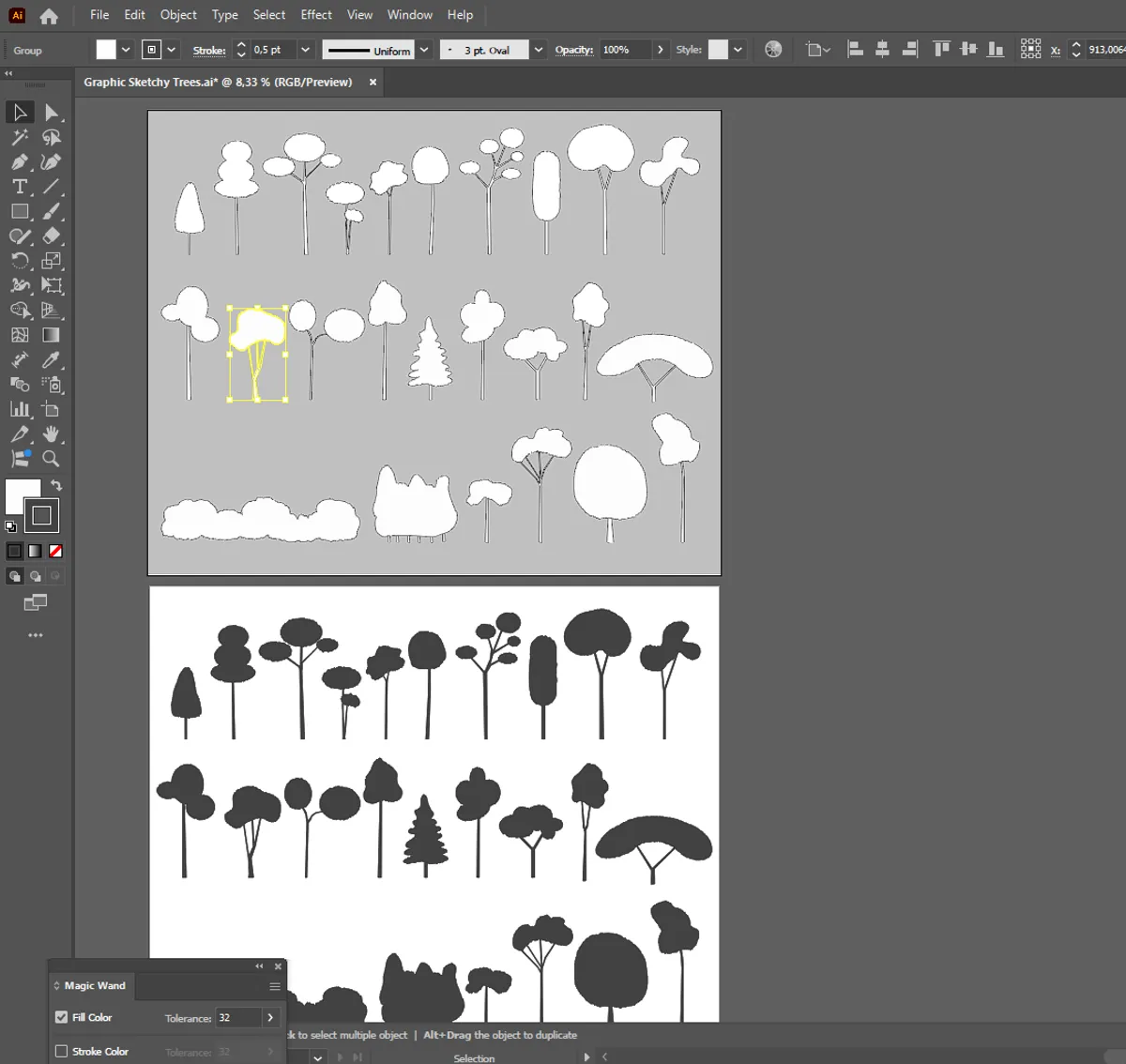Select the Zoom tool
This screenshot has width=1126, height=1064.
(x=52, y=459)
